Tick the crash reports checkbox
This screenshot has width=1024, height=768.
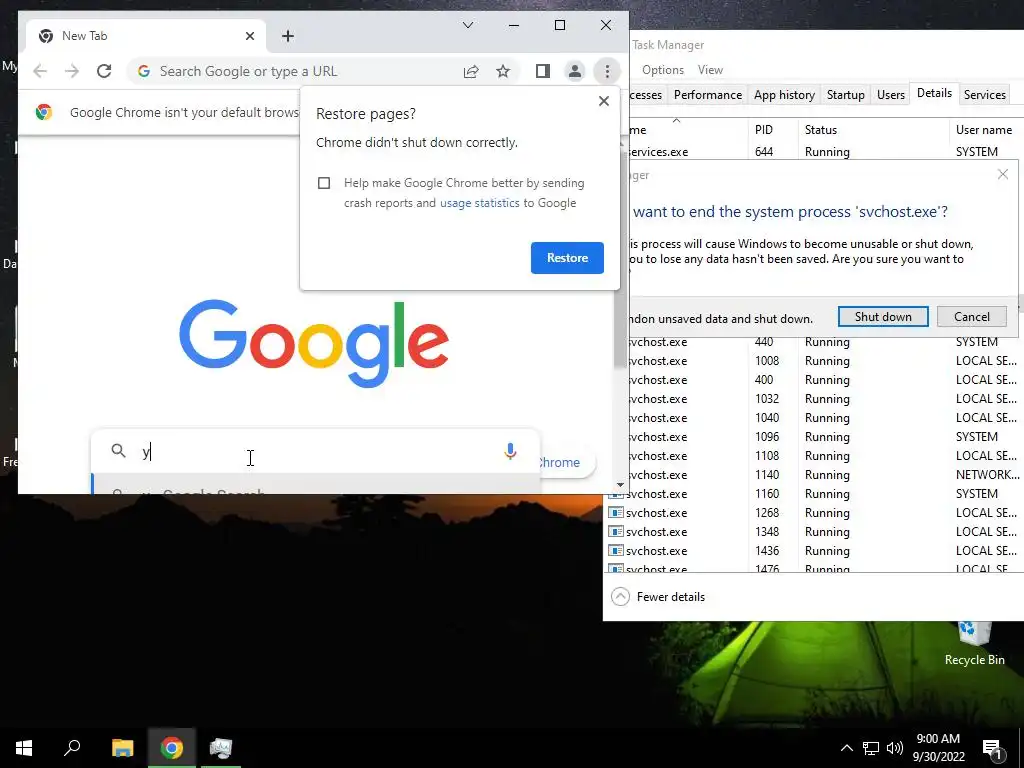pos(324,183)
